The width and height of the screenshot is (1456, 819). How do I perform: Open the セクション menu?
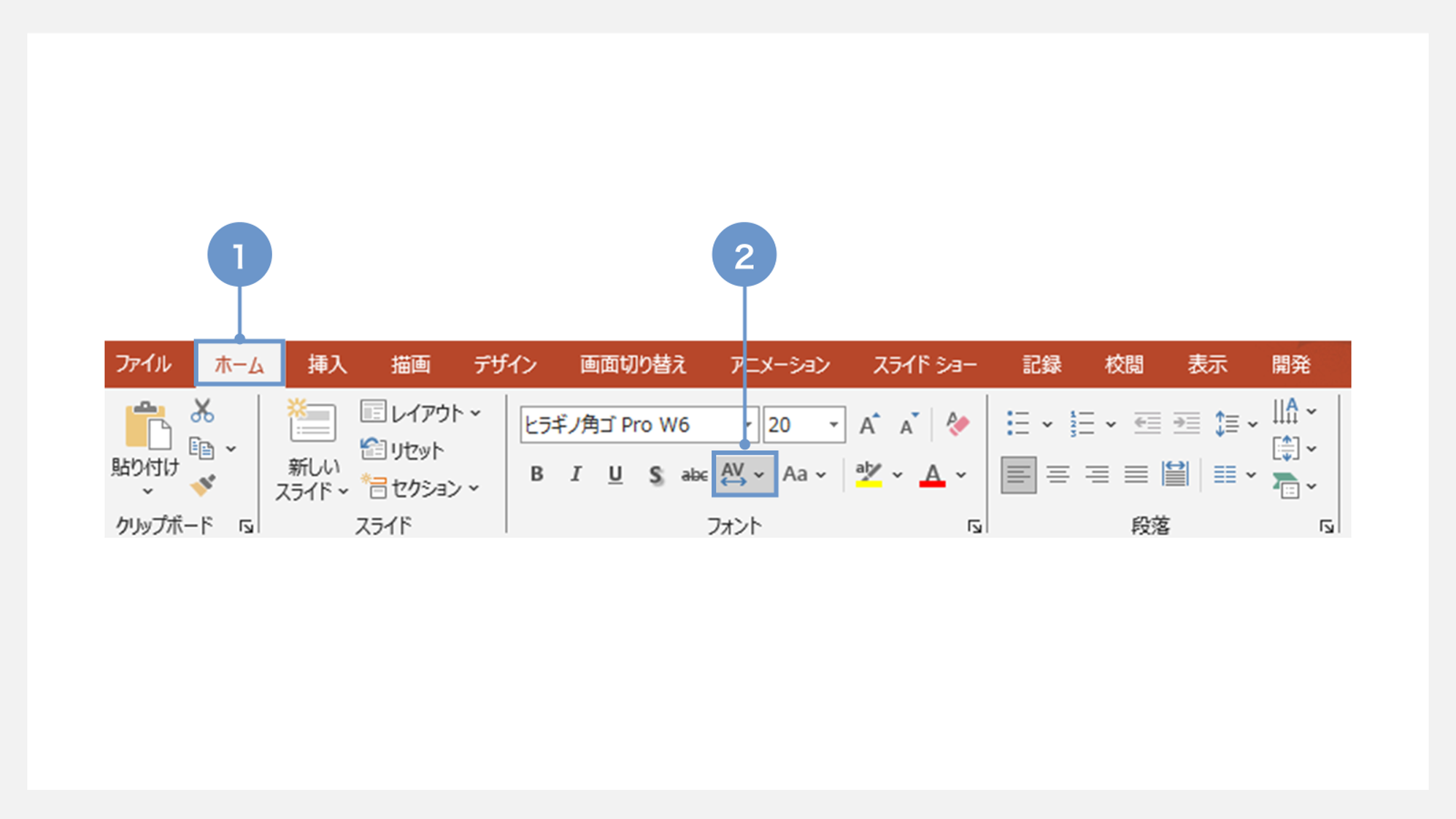pos(421,488)
